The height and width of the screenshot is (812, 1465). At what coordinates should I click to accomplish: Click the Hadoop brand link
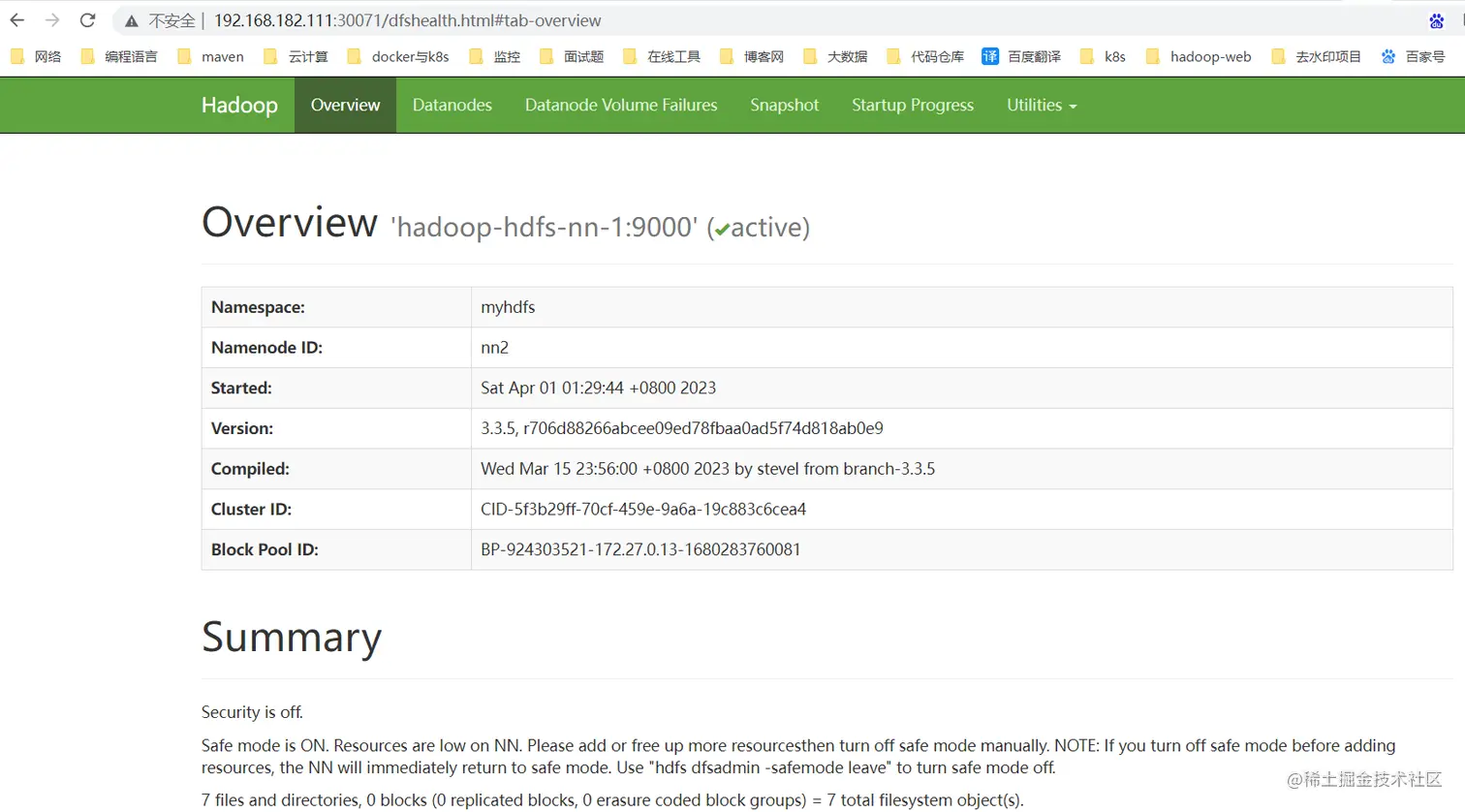(x=239, y=105)
